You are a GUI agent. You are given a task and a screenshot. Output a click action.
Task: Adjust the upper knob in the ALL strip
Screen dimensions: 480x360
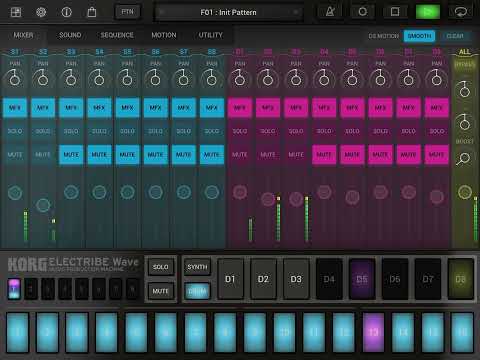click(464, 89)
